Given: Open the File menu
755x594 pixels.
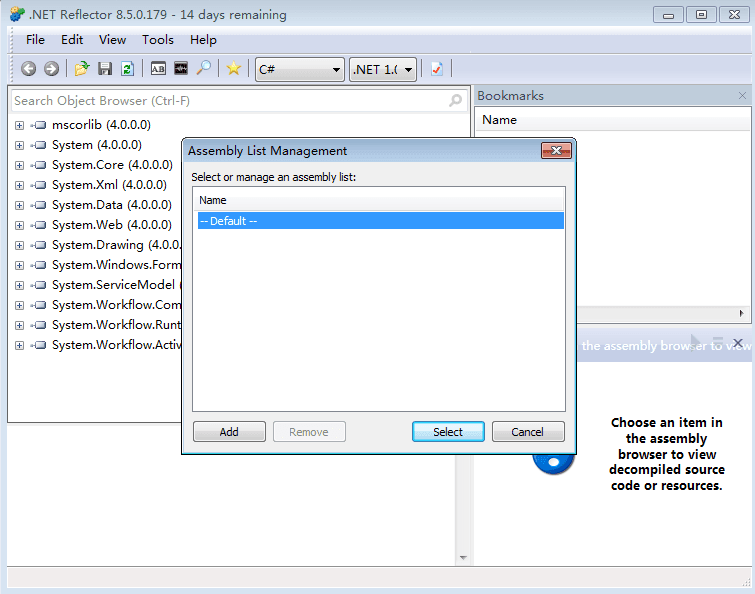Looking at the screenshot, I should point(35,39).
